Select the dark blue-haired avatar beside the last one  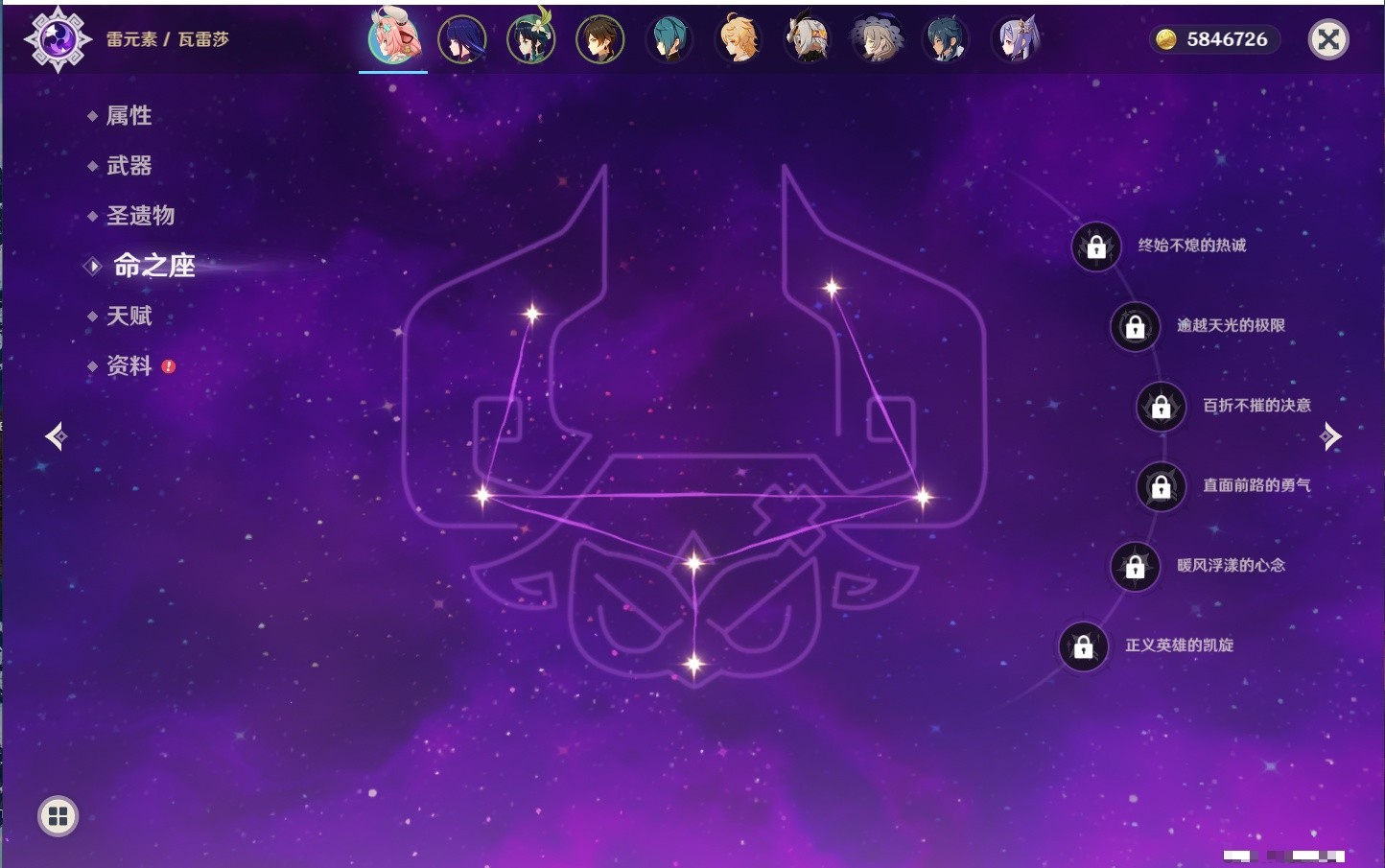coord(946,39)
